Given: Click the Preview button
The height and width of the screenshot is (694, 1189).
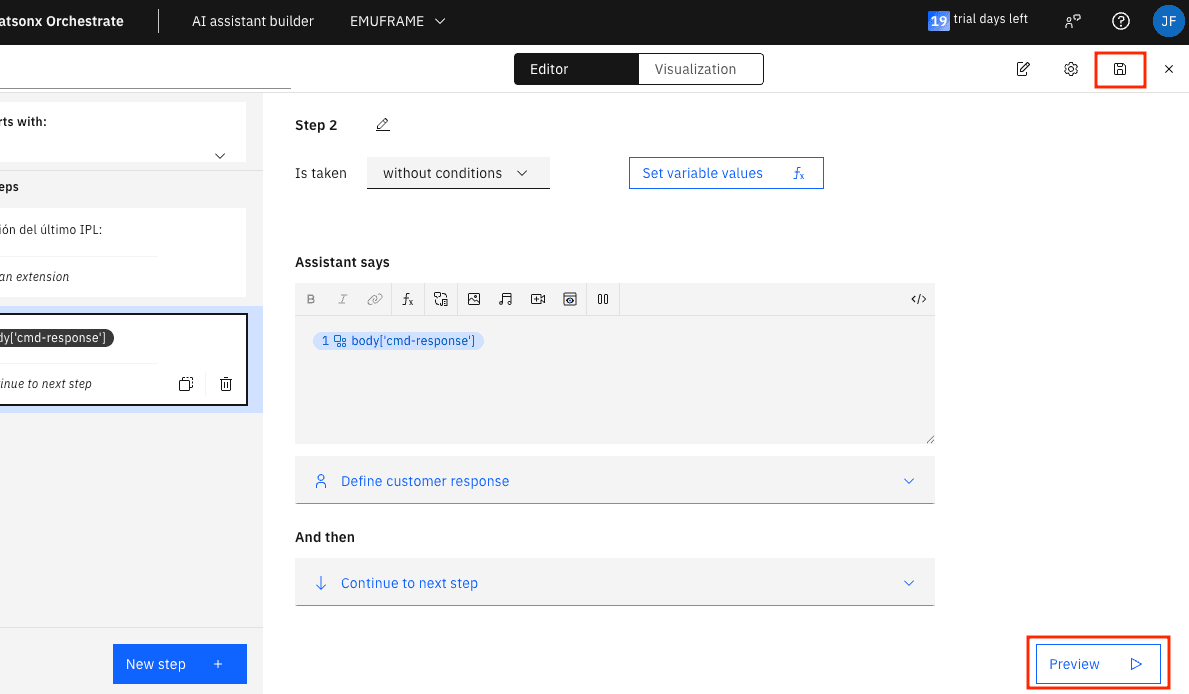Looking at the screenshot, I should tap(1097, 664).
